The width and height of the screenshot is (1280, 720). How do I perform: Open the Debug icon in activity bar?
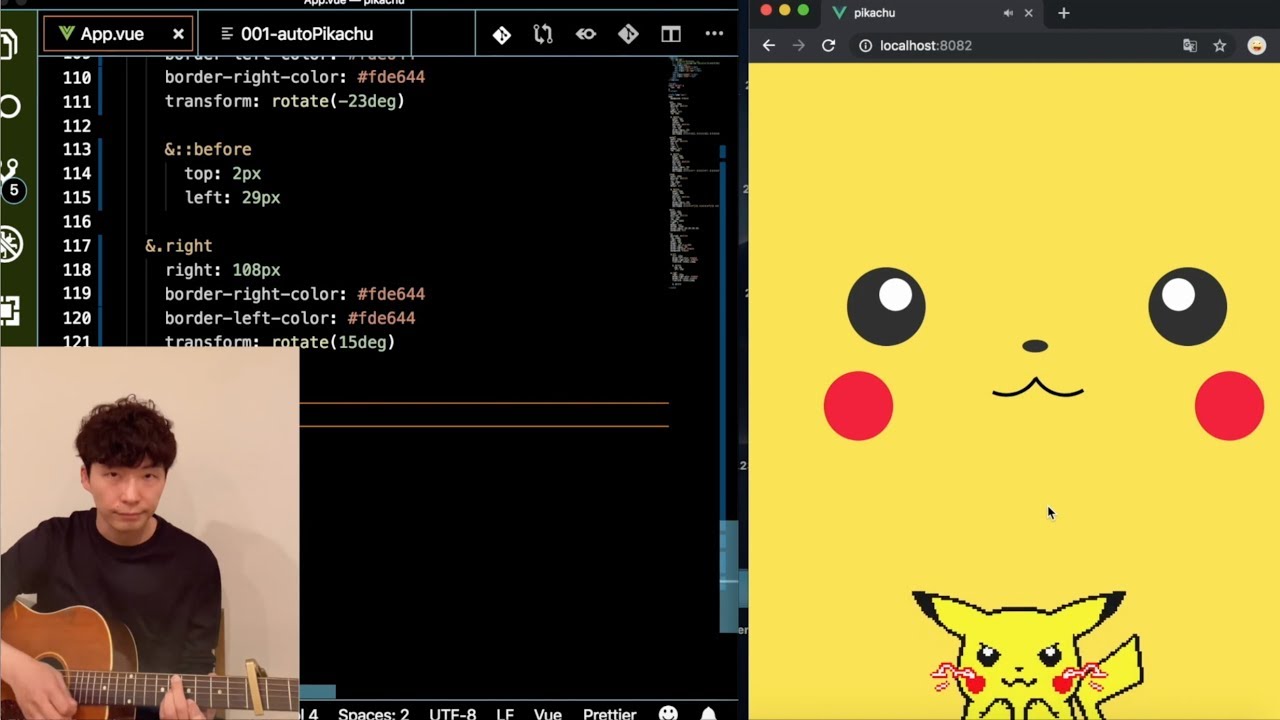pos(9,243)
